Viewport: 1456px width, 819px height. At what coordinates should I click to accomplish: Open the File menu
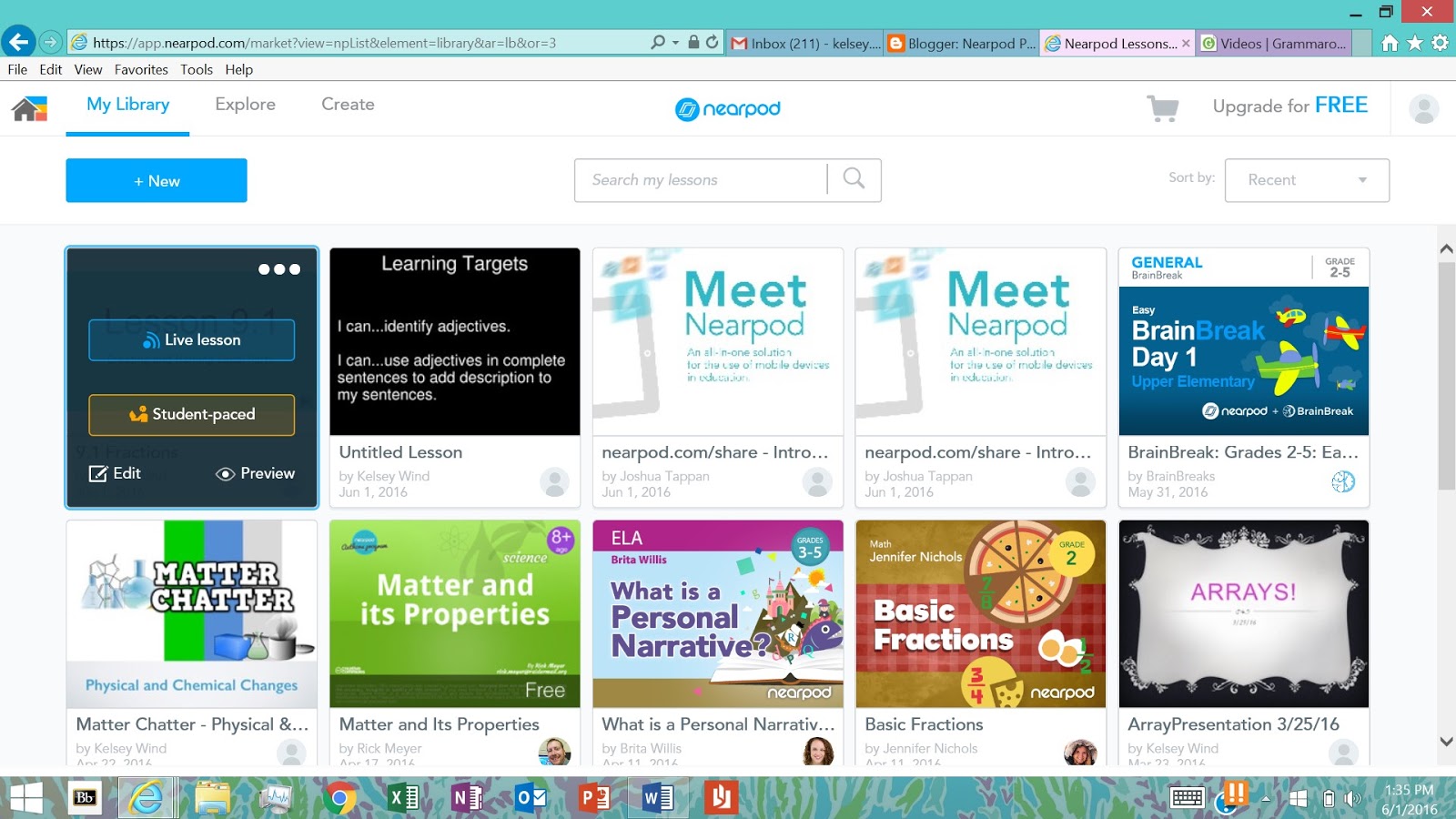tap(17, 69)
